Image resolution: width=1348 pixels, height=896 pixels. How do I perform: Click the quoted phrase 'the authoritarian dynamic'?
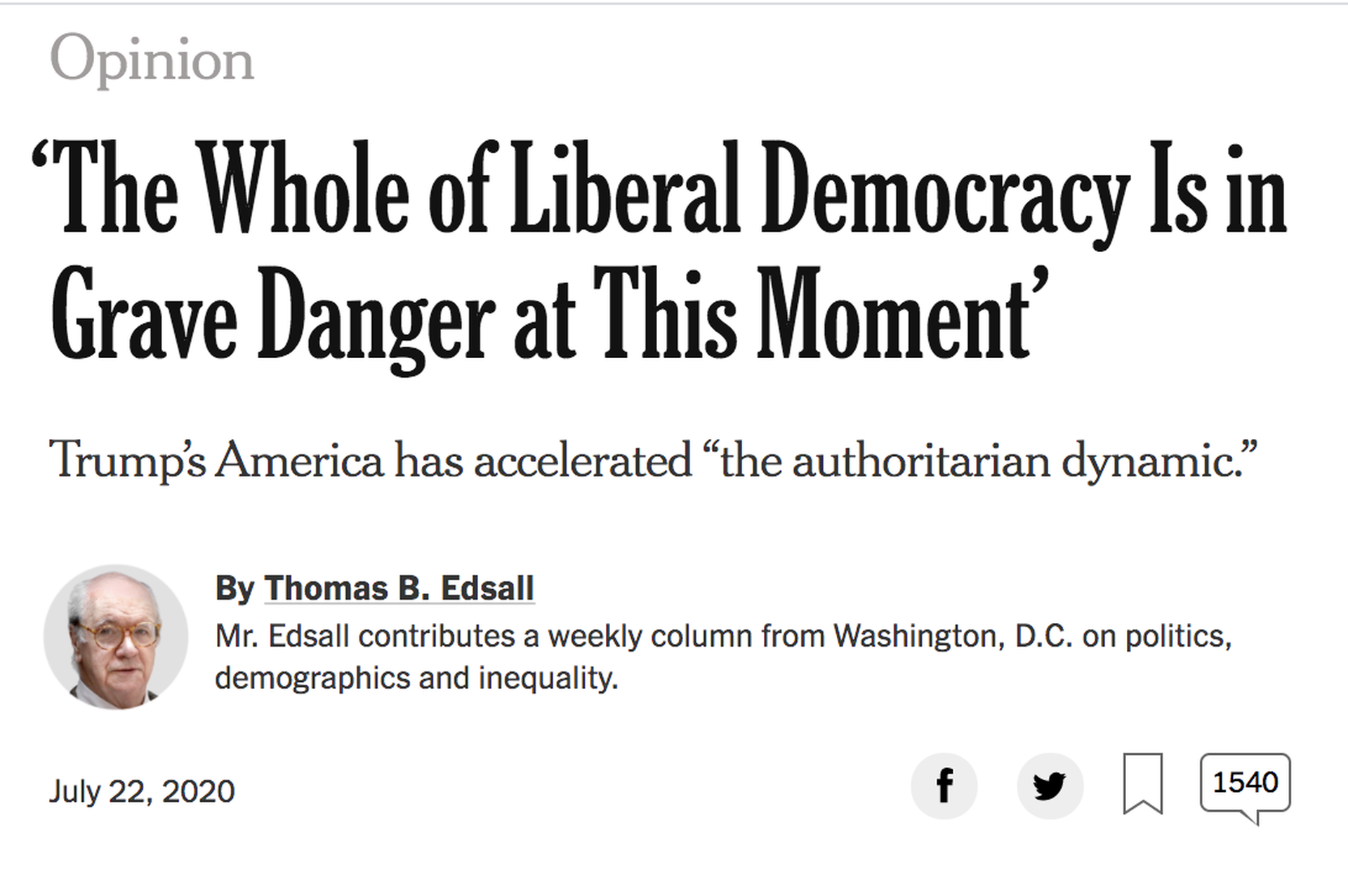(979, 461)
